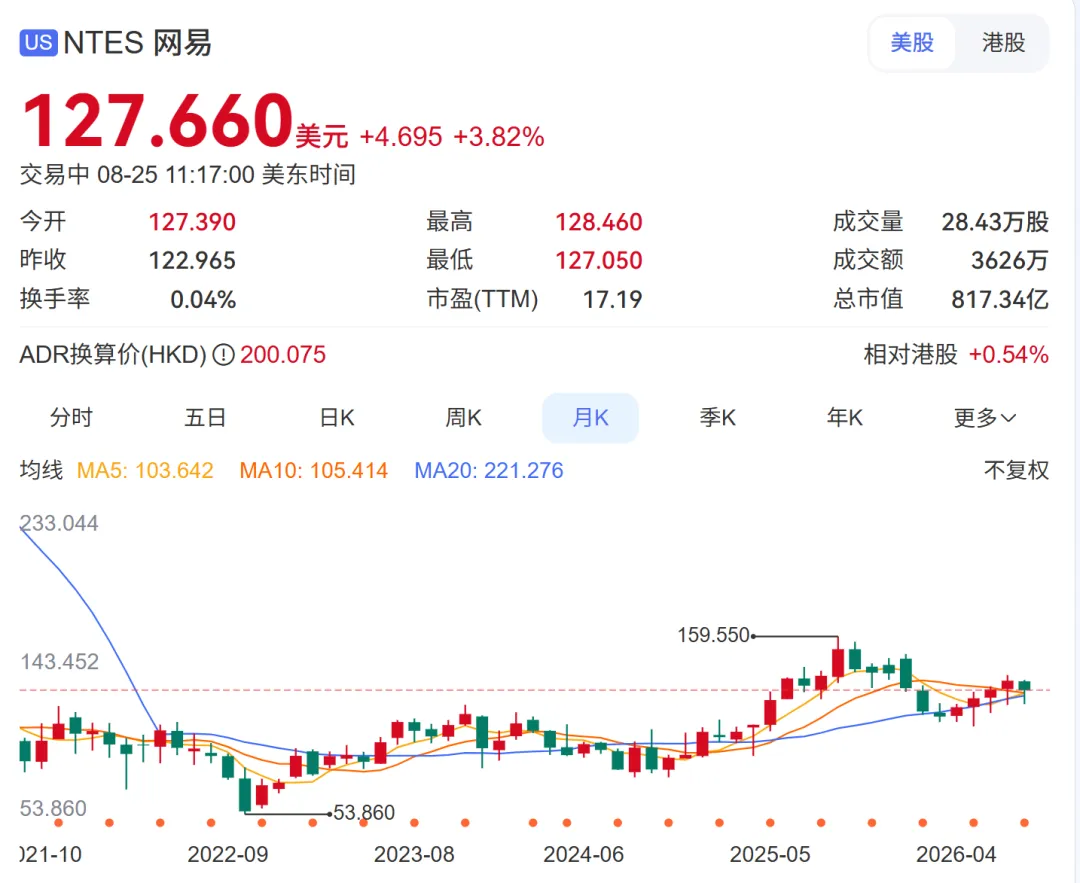The height and width of the screenshot is (883, 1080).
Task: Click the MA10: 105.414 indicator label
Action: 313,470
